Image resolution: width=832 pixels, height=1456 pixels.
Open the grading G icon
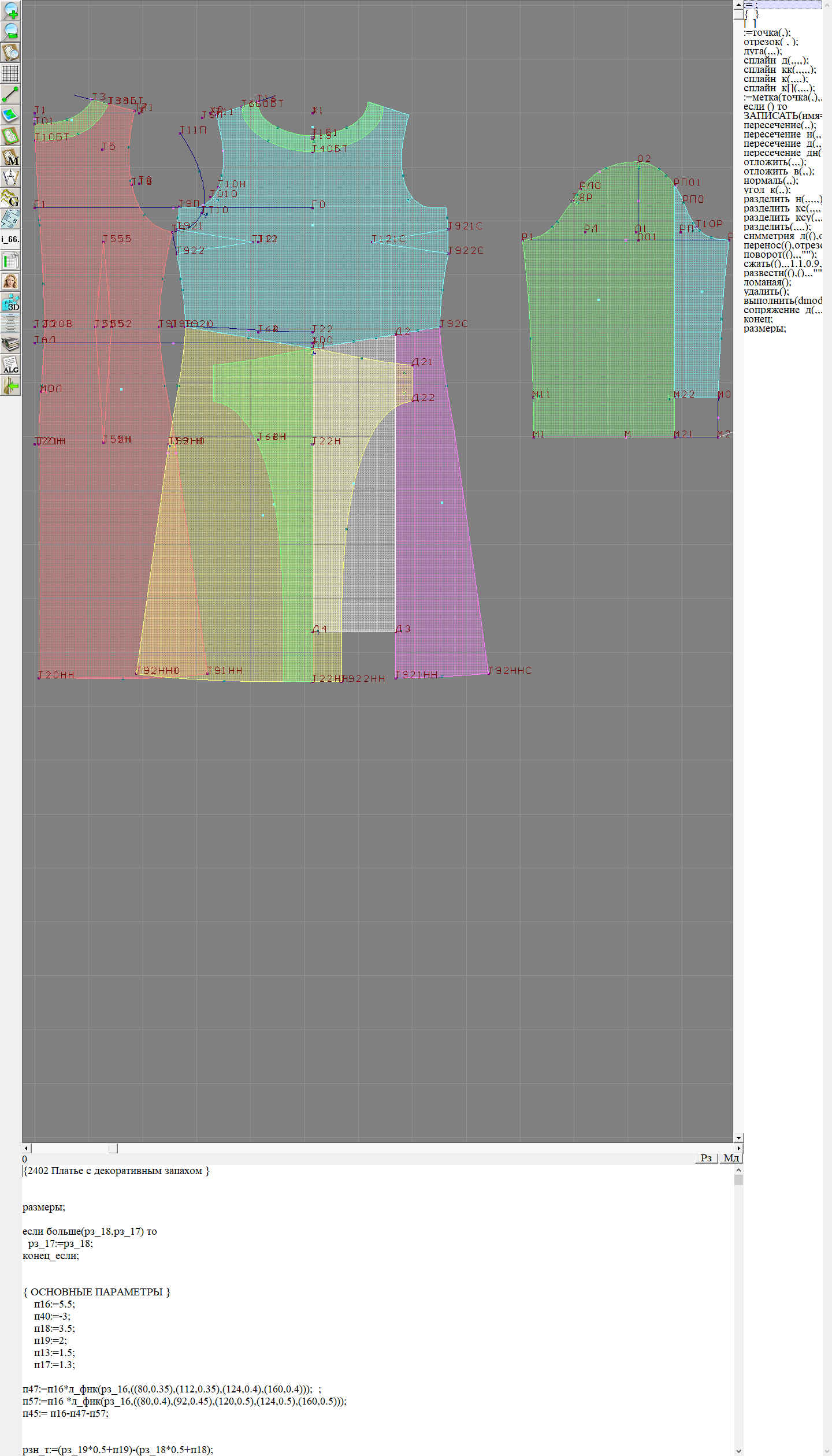click(10, 198)
